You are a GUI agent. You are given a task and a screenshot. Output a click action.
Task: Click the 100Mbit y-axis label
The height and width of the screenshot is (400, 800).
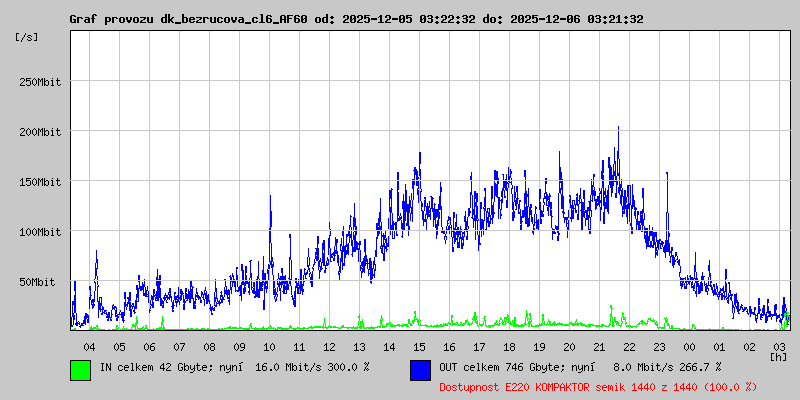(40, 232)
